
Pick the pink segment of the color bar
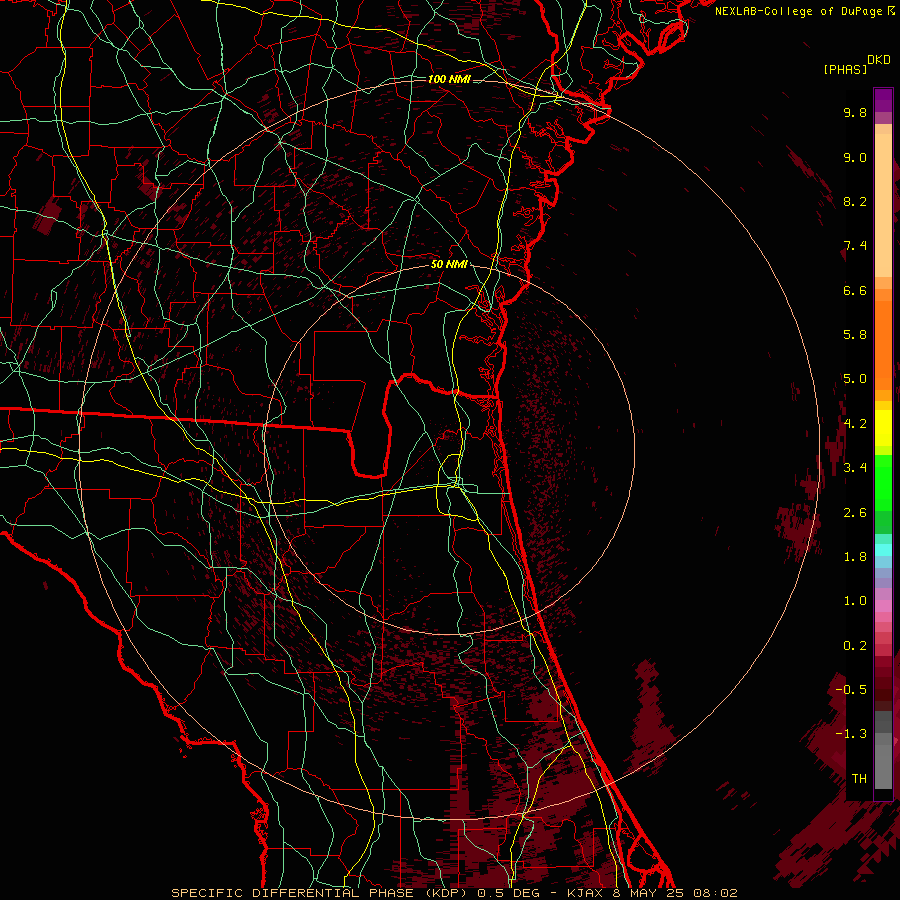[883, 606]
